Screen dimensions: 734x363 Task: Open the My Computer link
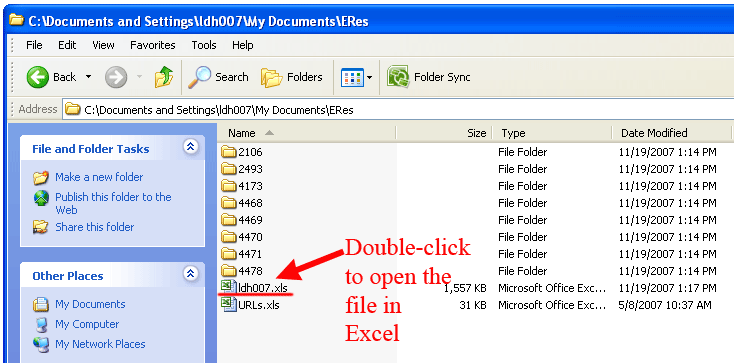click(87, 324)
